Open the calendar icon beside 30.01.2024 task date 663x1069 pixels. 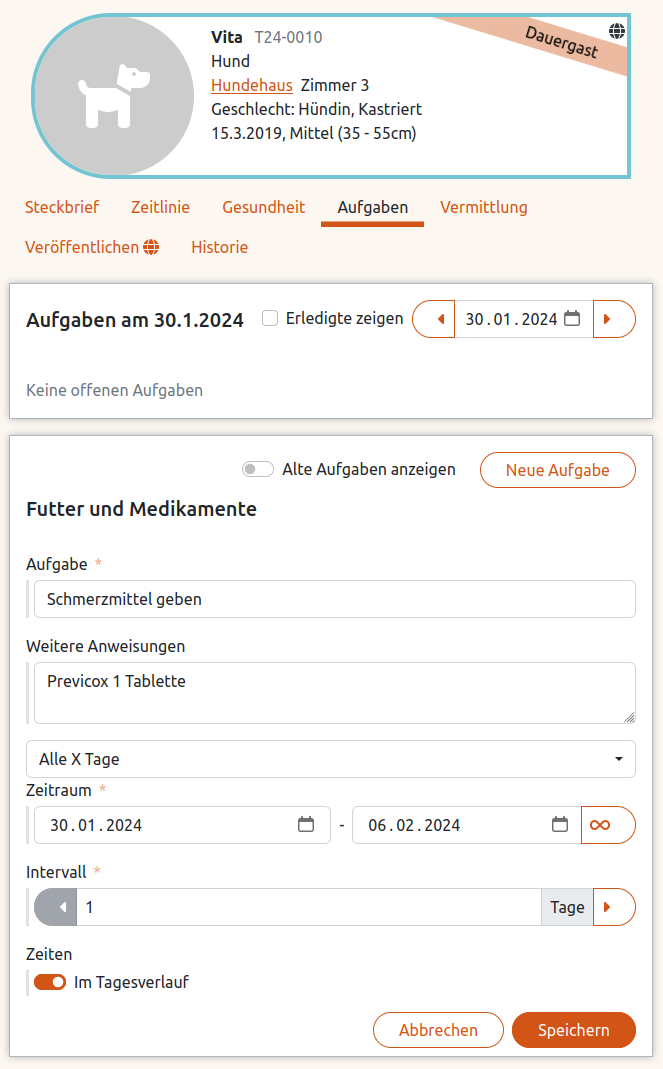click(571, 318)
